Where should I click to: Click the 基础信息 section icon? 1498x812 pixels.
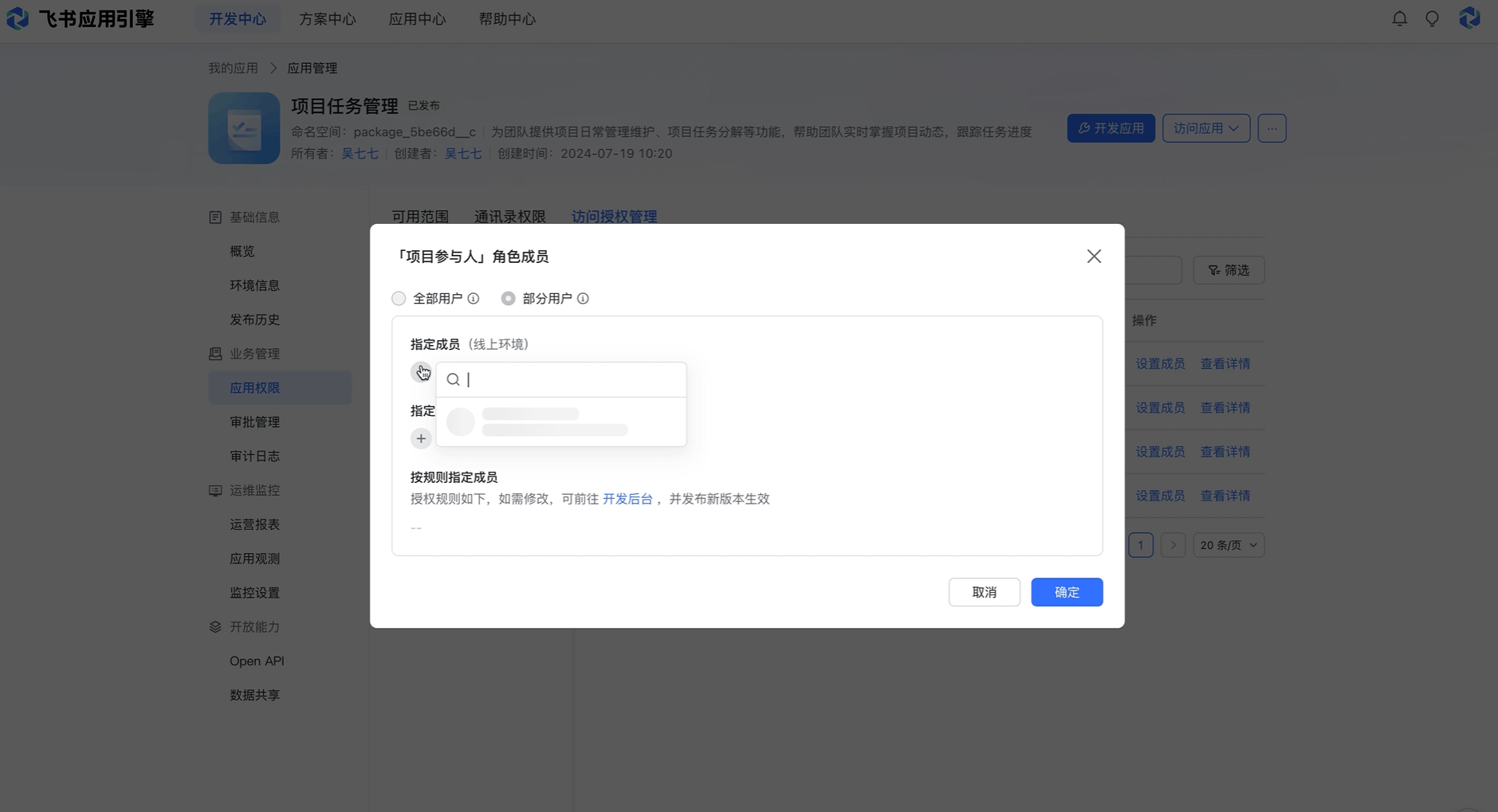click(x=215, y=217)
